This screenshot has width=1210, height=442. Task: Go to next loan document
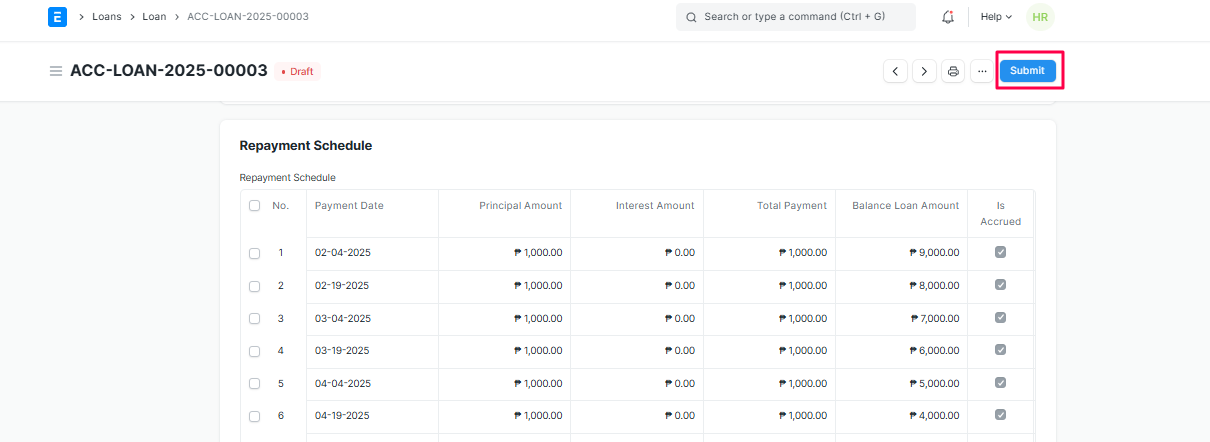pyautogui.click(x=924, y=71)
